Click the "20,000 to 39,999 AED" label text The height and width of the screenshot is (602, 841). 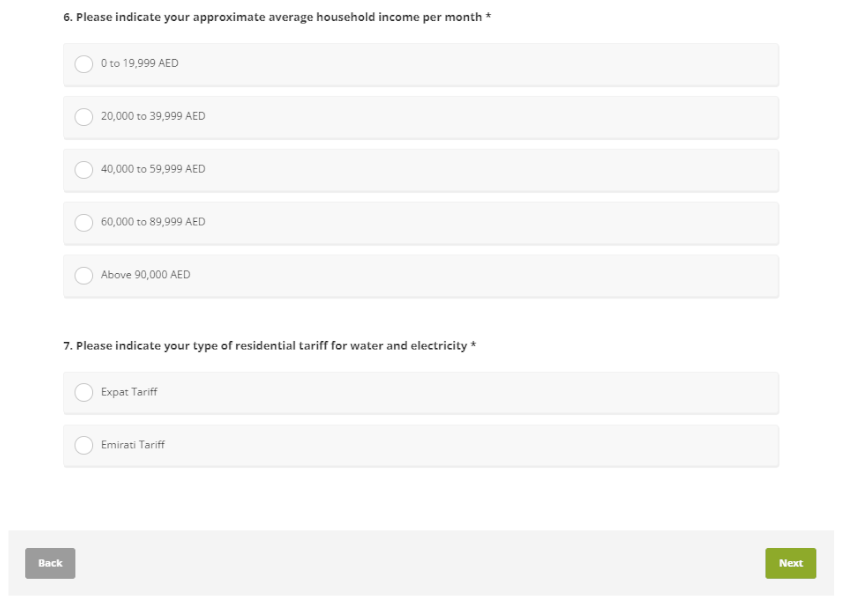coord(153,116)
